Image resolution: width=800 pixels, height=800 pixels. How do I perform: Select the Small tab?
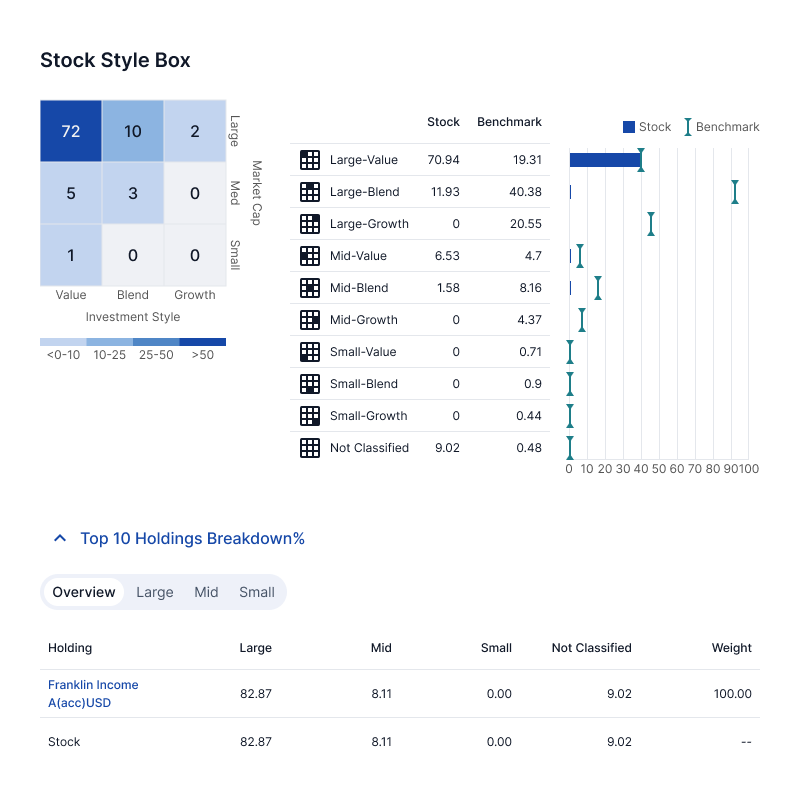[257, 592]
